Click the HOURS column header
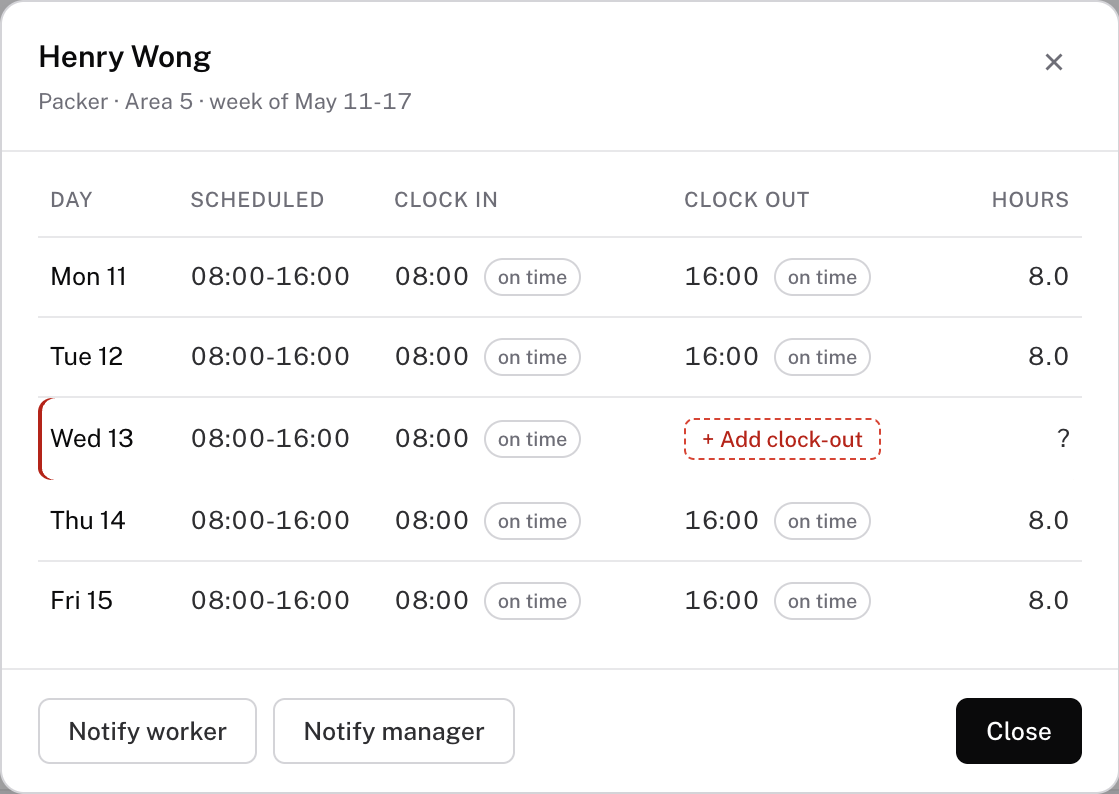This screenshot has height=794, width=1119. [1030, 200]
